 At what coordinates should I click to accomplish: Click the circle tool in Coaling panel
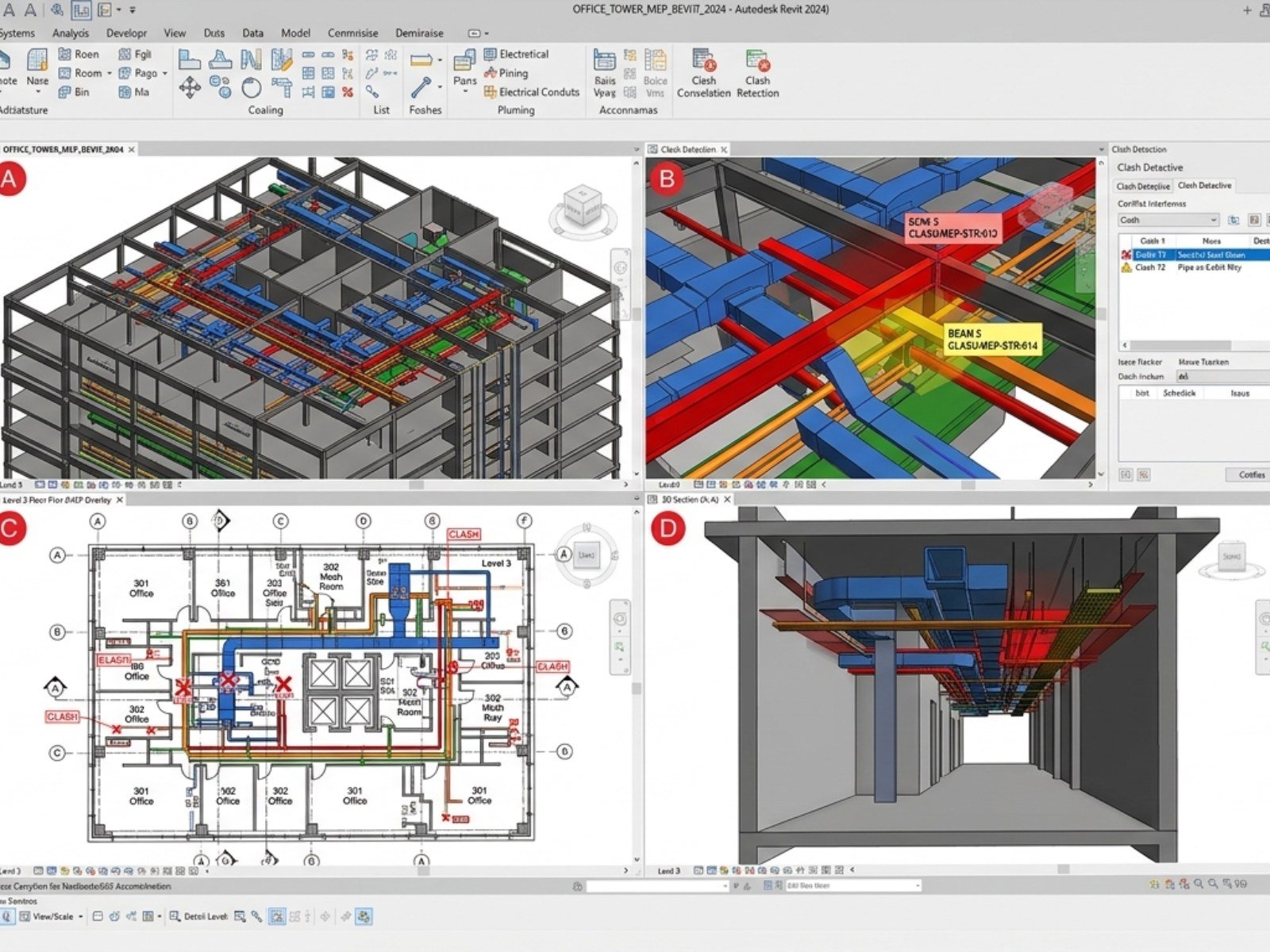tap(251, 87)
